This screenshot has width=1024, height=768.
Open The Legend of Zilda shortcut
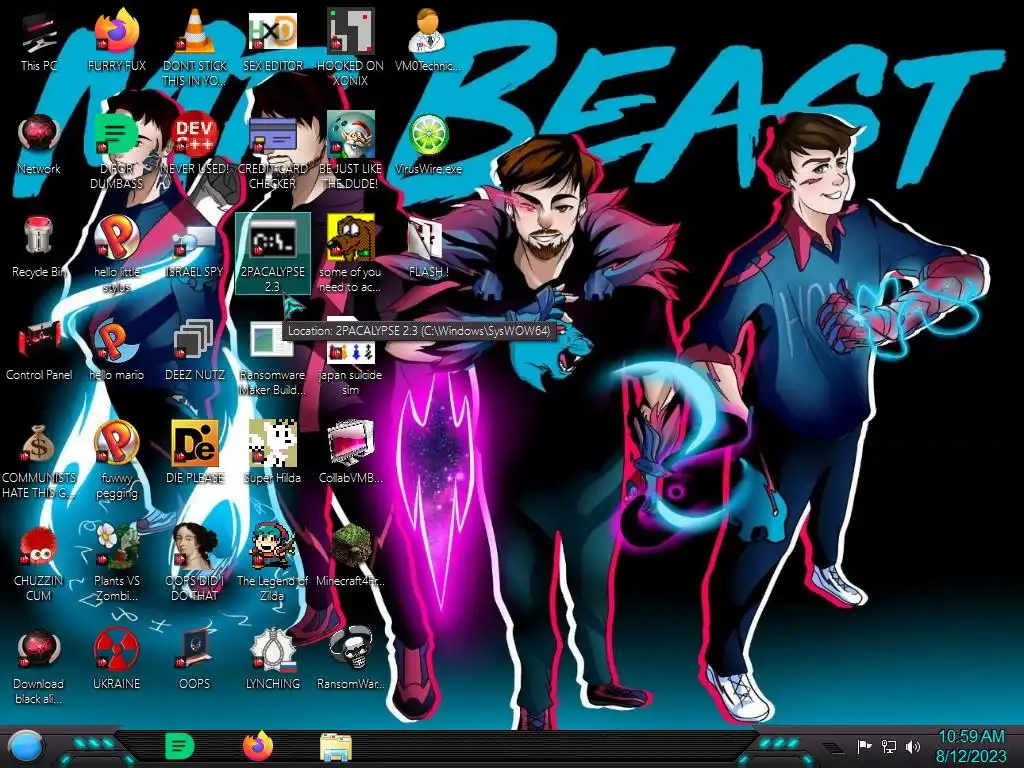click(x=273, y=563)
